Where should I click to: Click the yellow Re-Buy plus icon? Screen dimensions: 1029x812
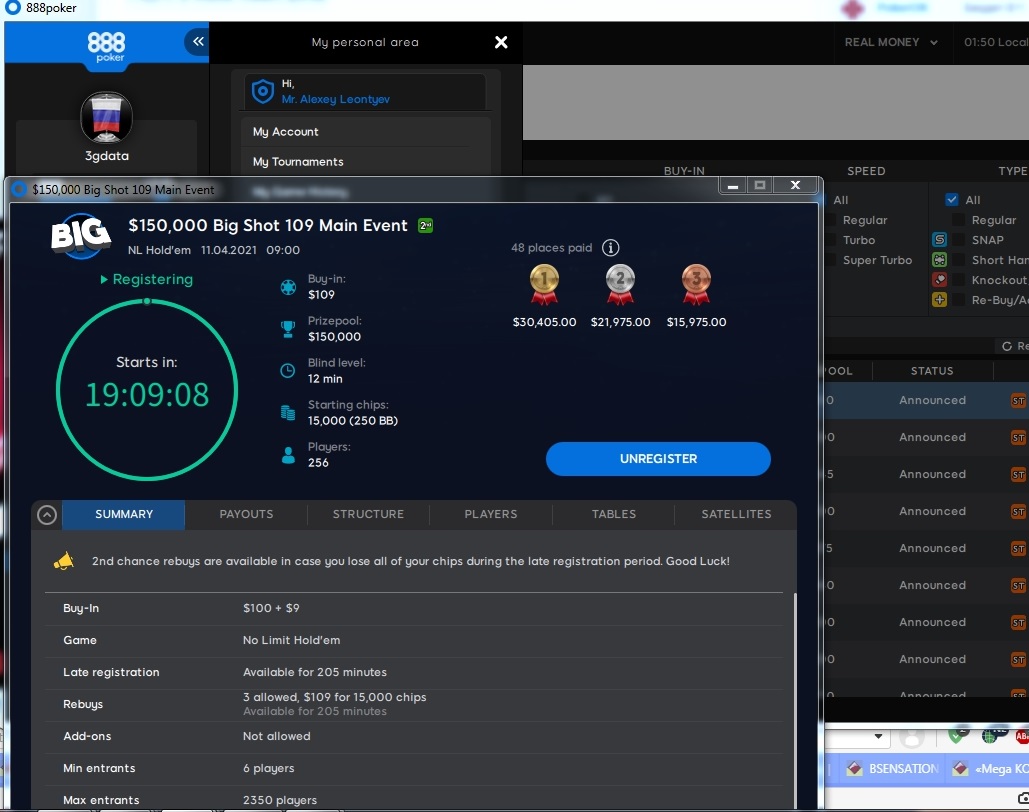[939, 300]
